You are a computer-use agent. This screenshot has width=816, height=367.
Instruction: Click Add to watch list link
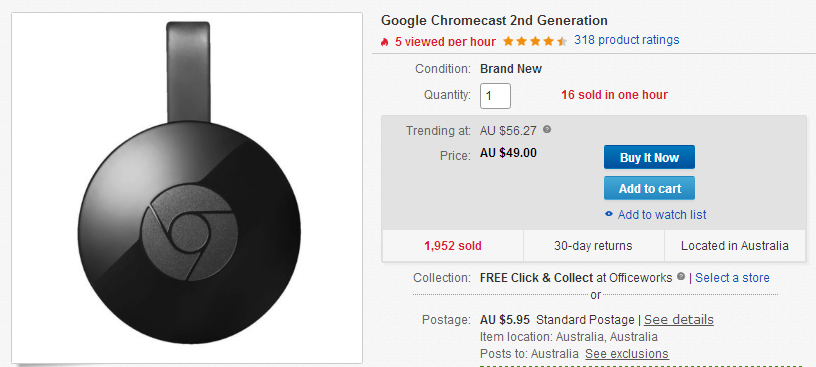click(x=662, y=214)
